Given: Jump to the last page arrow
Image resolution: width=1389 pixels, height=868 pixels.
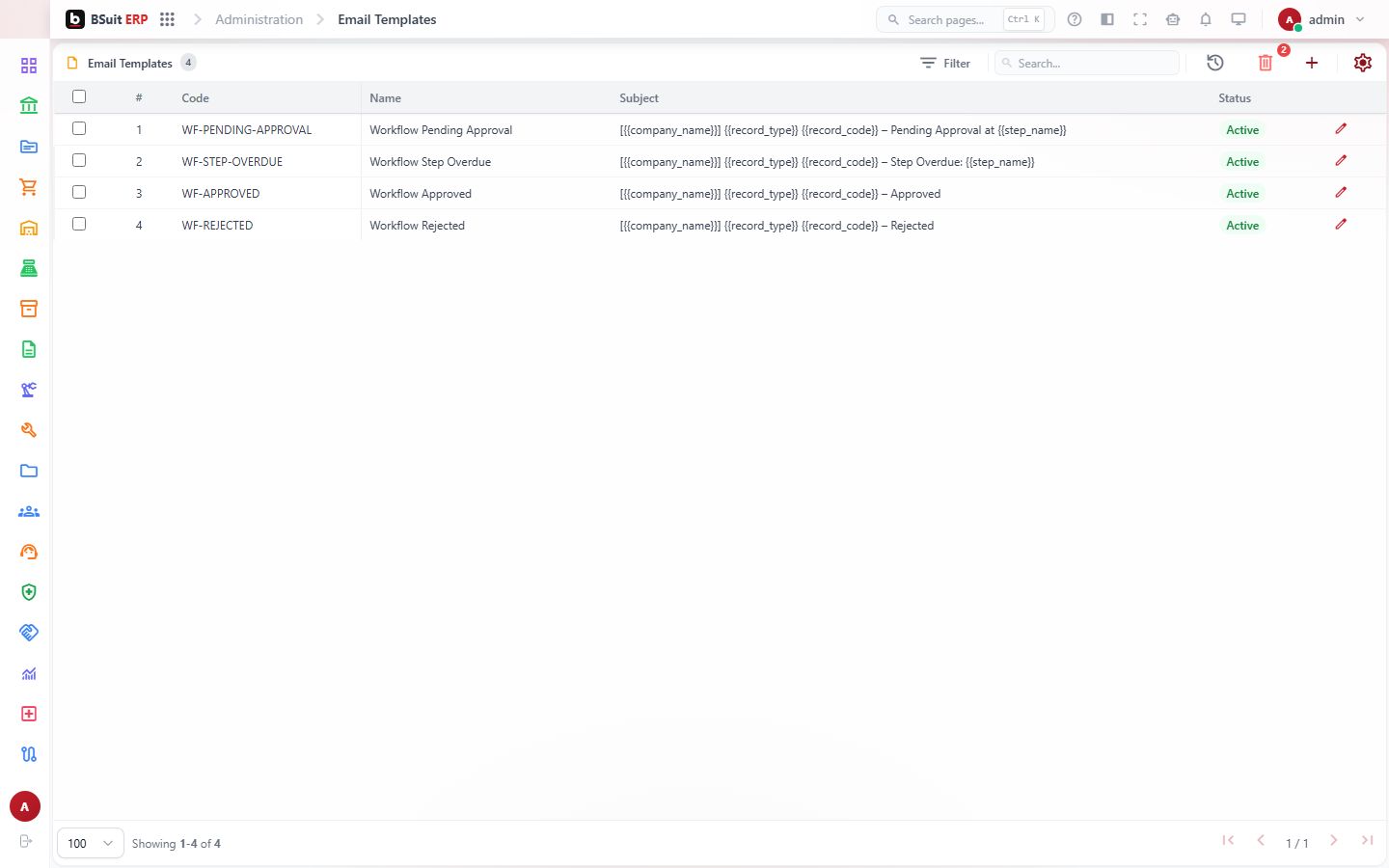Looking at the screenshot, I should (x=1367, y=840).
